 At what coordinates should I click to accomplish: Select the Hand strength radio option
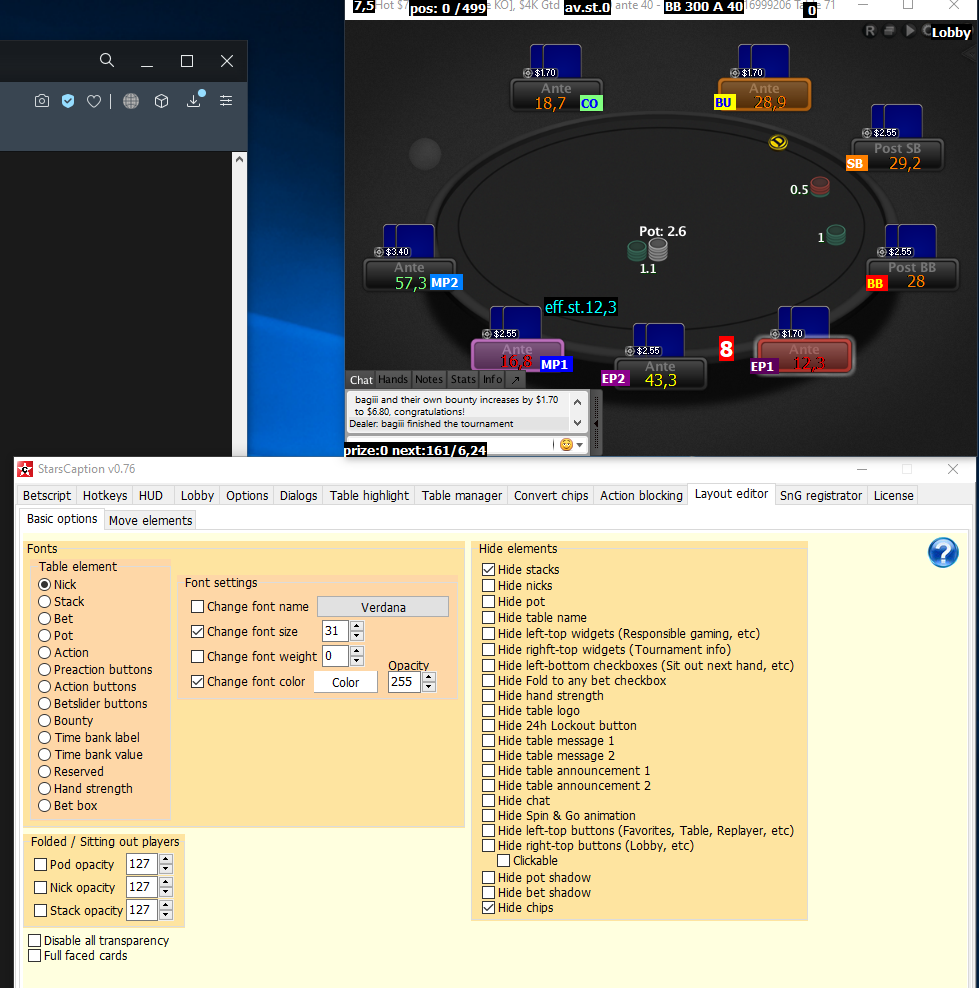click(45, 788)
